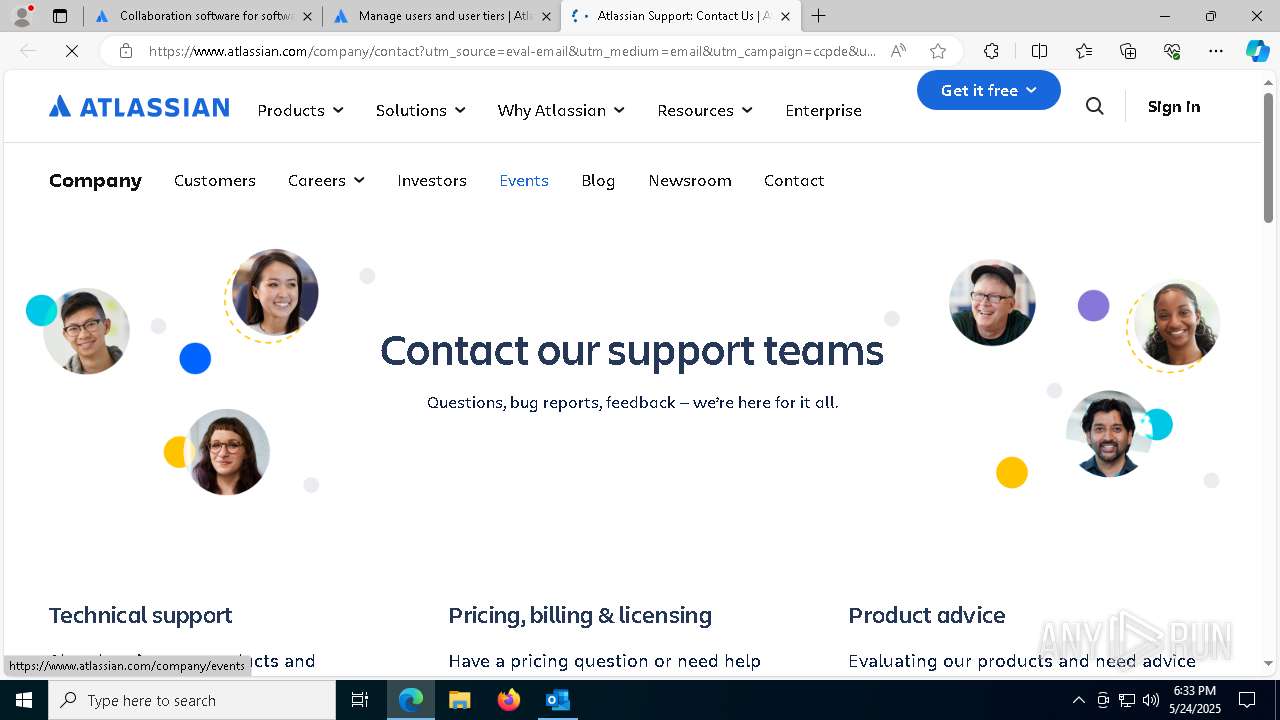Click Sign in
Image resolution: width=1280 pixels, height=720 pixels.
pyautogui.click(x=1174, y=107)
